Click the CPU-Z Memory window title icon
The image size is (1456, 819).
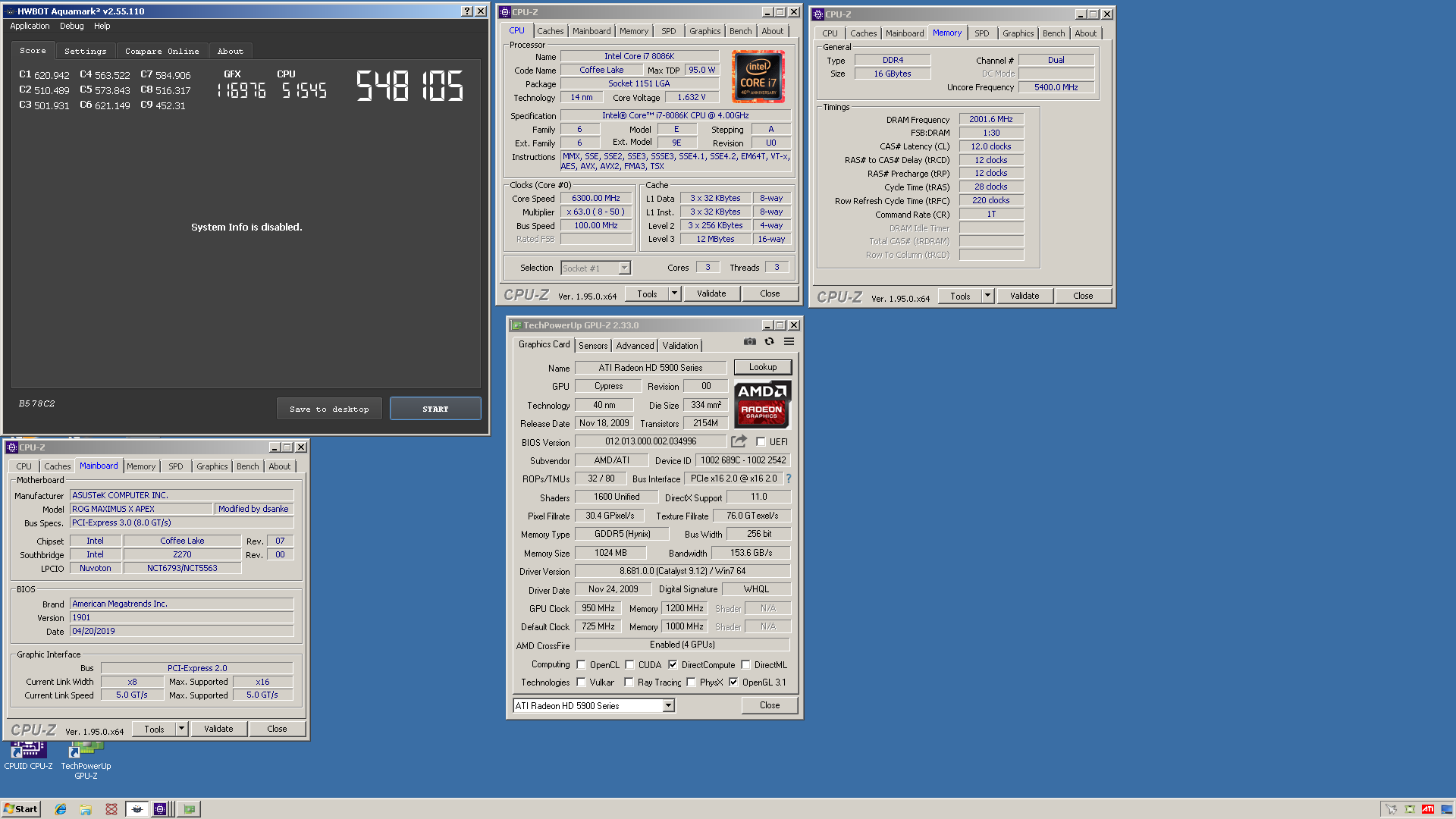tap(818, 14)
